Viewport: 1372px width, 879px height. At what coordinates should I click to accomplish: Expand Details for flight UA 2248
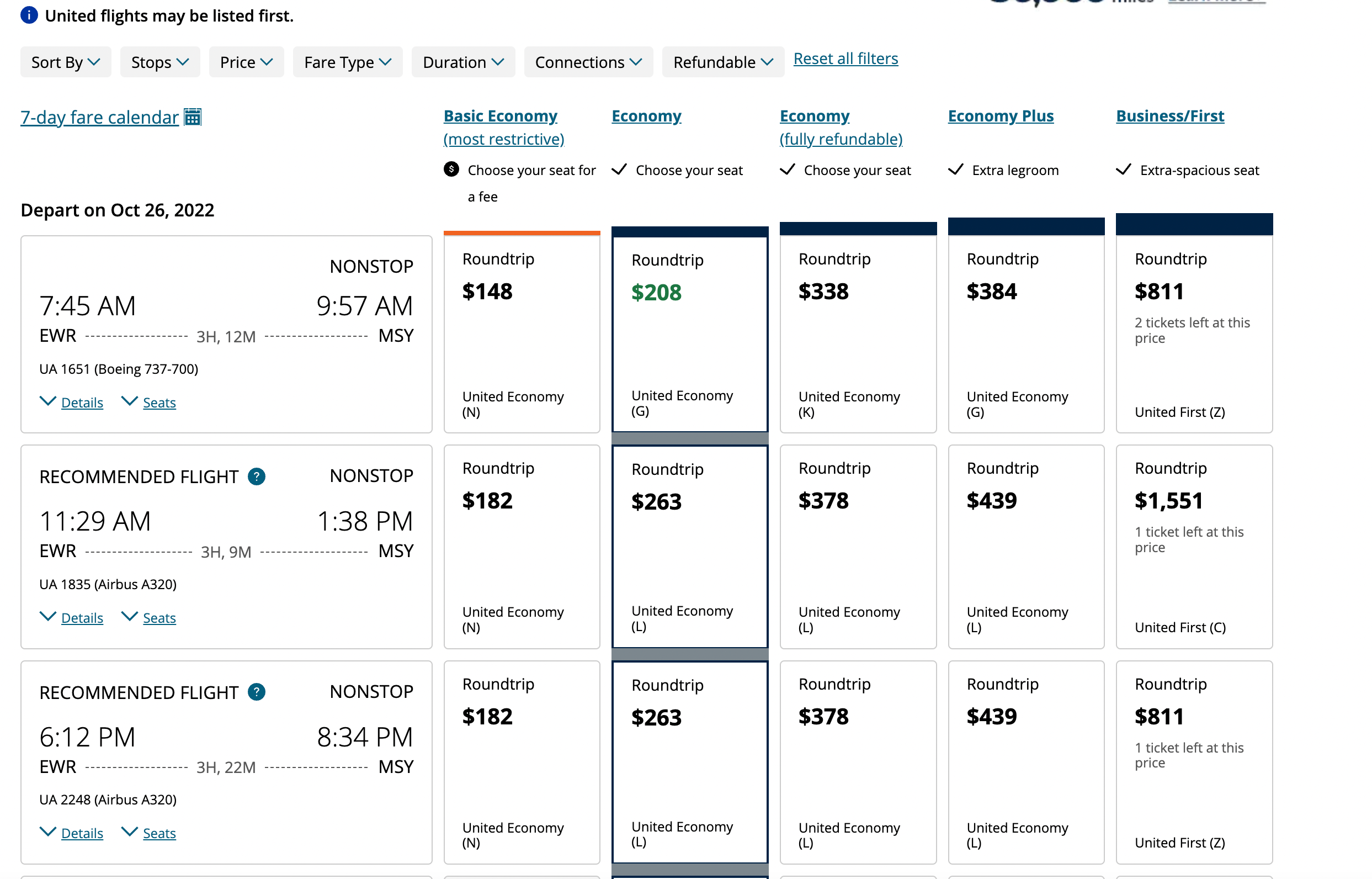click(82, 833)
